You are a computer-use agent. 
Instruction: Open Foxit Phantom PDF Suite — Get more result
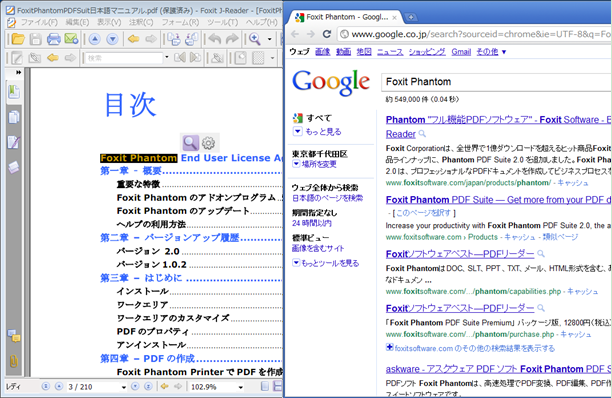(x=498, y=200)
